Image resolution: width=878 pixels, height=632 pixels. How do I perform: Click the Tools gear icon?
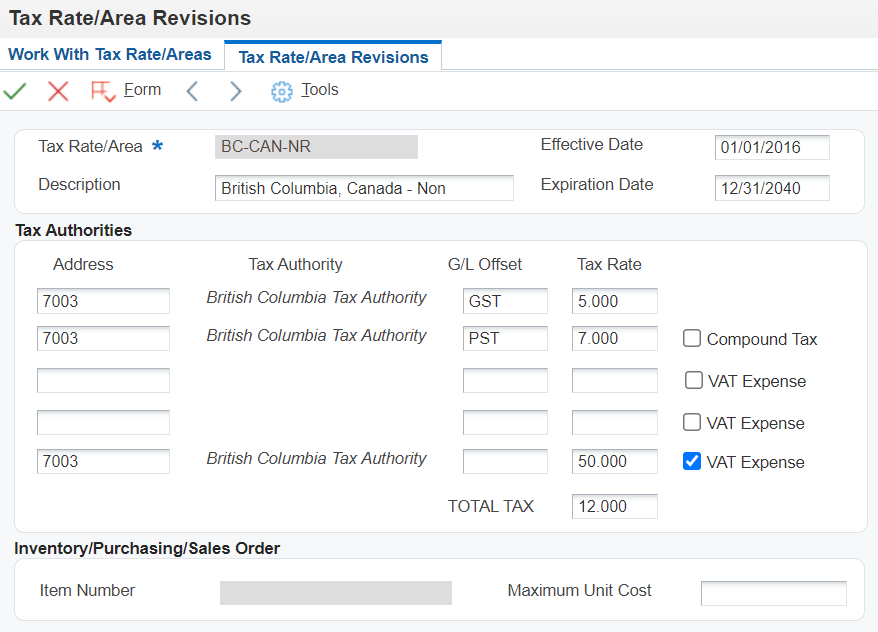click(x=282, y=91)
